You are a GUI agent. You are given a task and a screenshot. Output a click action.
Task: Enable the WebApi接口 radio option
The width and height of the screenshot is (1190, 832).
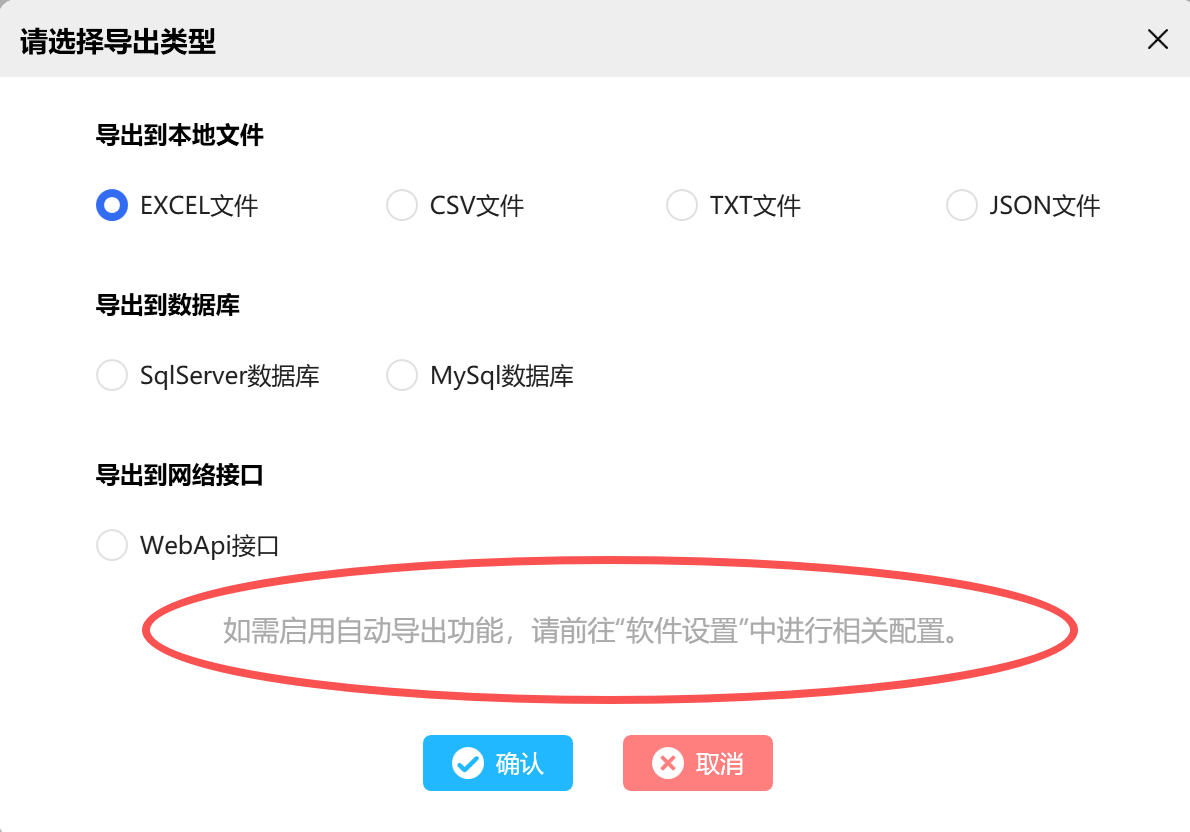pos(112,545)
